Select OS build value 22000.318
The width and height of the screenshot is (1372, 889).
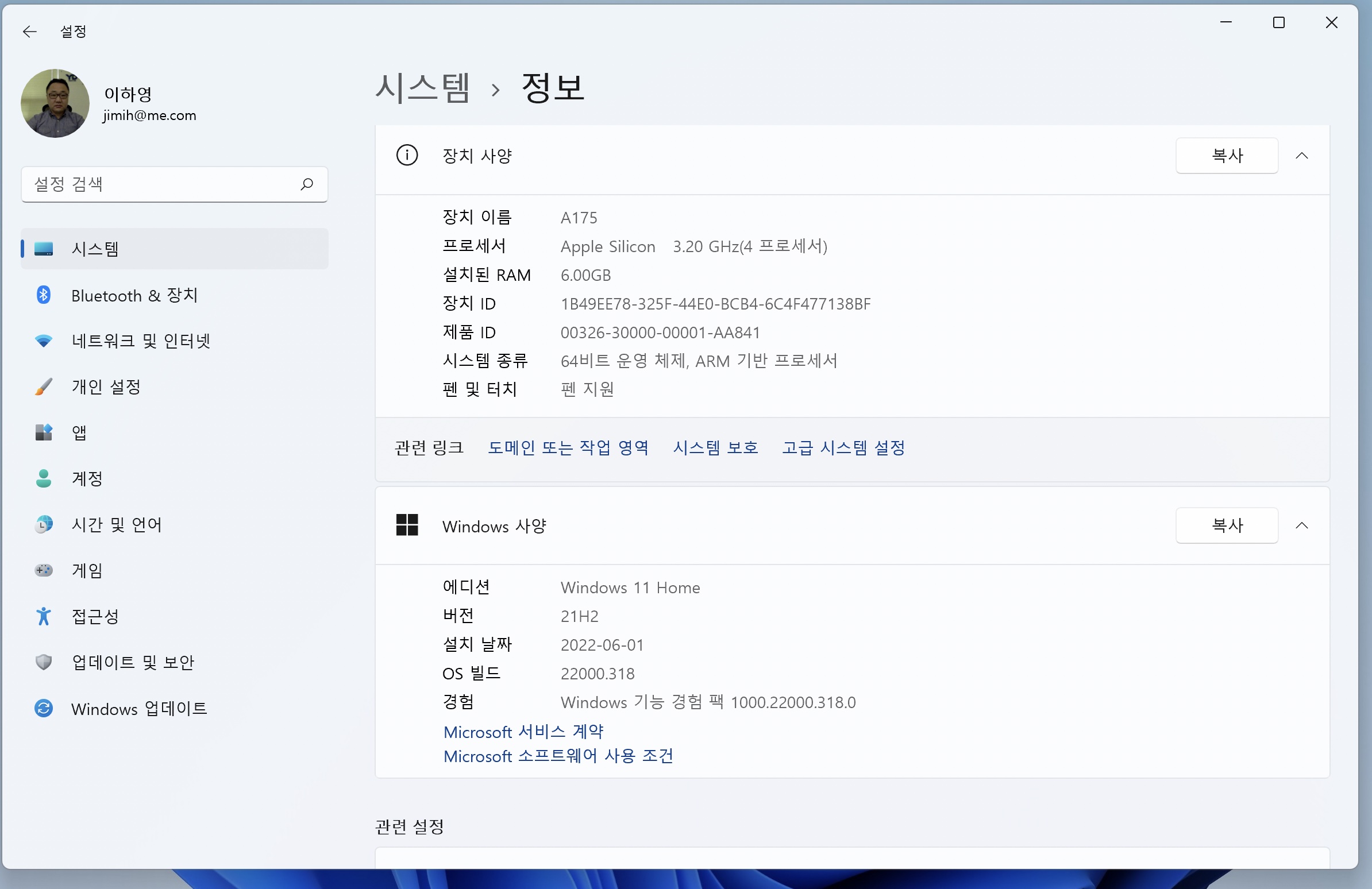[x=598, y=674]
